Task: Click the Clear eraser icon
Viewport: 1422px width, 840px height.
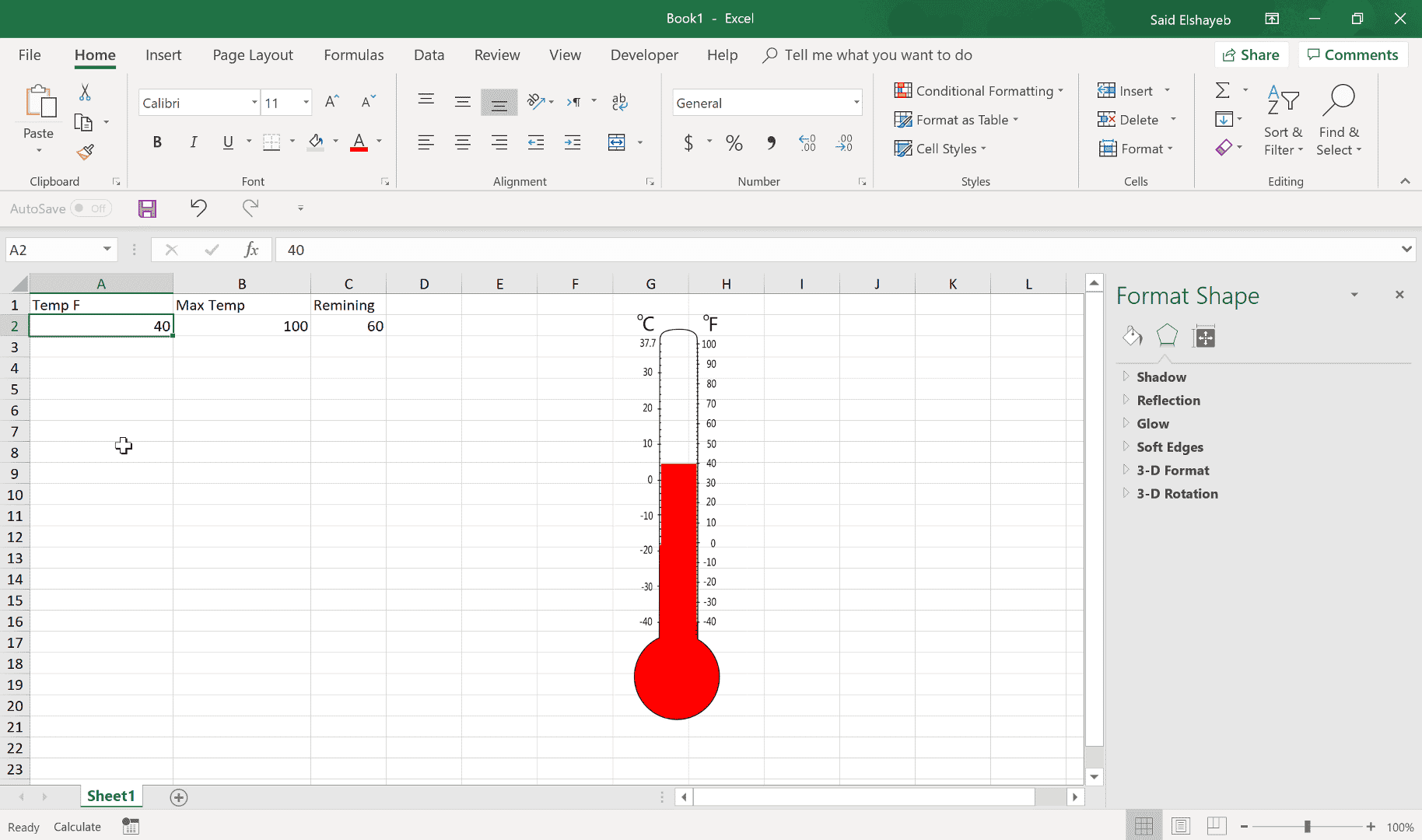Action: pyautogui.click(x=1224, y=147)
